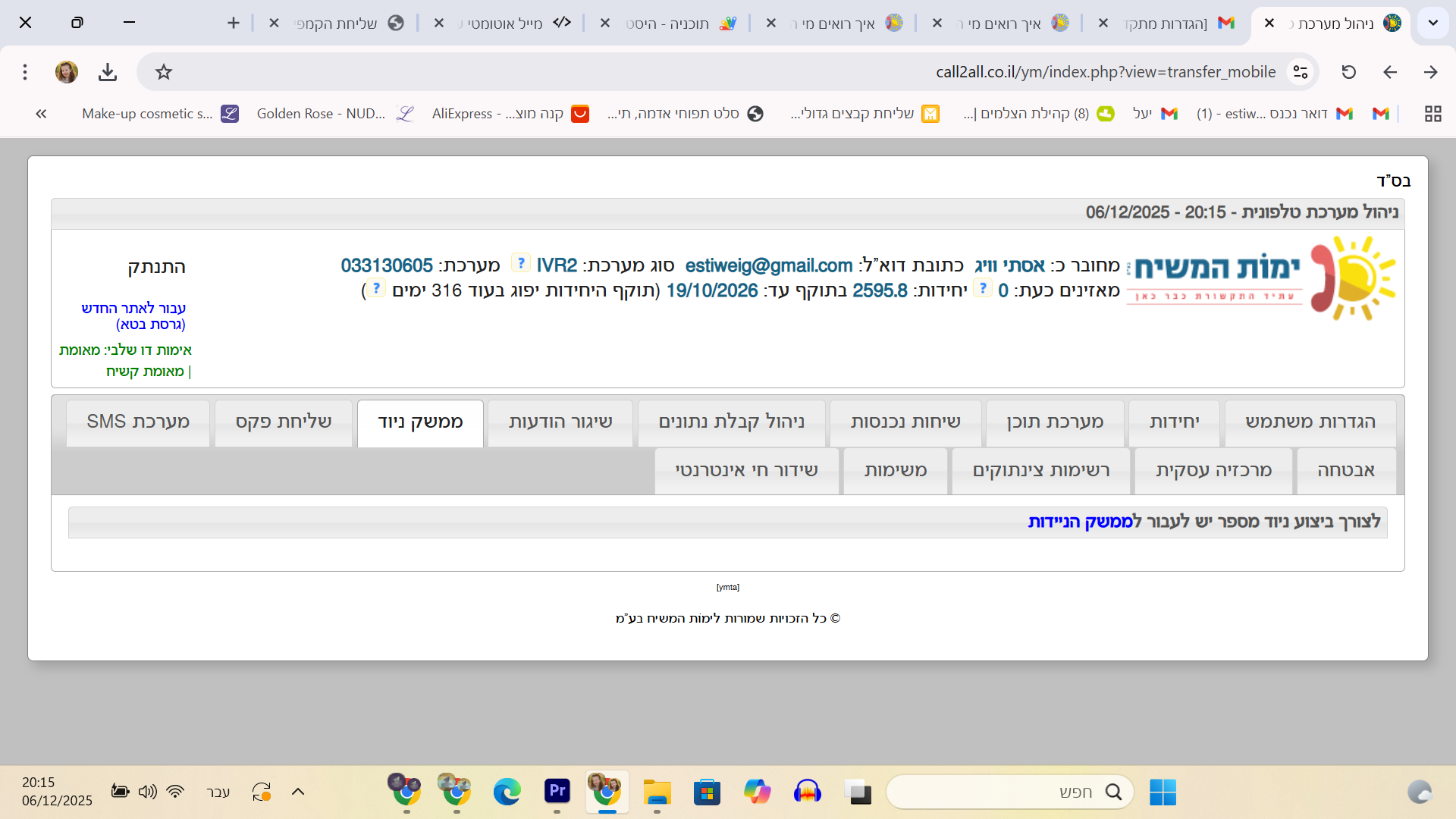The width and height of the screenshot is (1456, 819).
Task: Switch to the מערכת SMS tab
Action: tap(138, 422)
